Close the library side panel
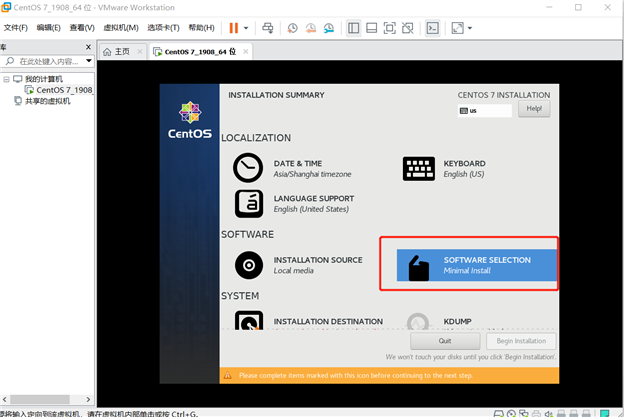The height and width of the screenshot is (417, 624). point(88,47)
